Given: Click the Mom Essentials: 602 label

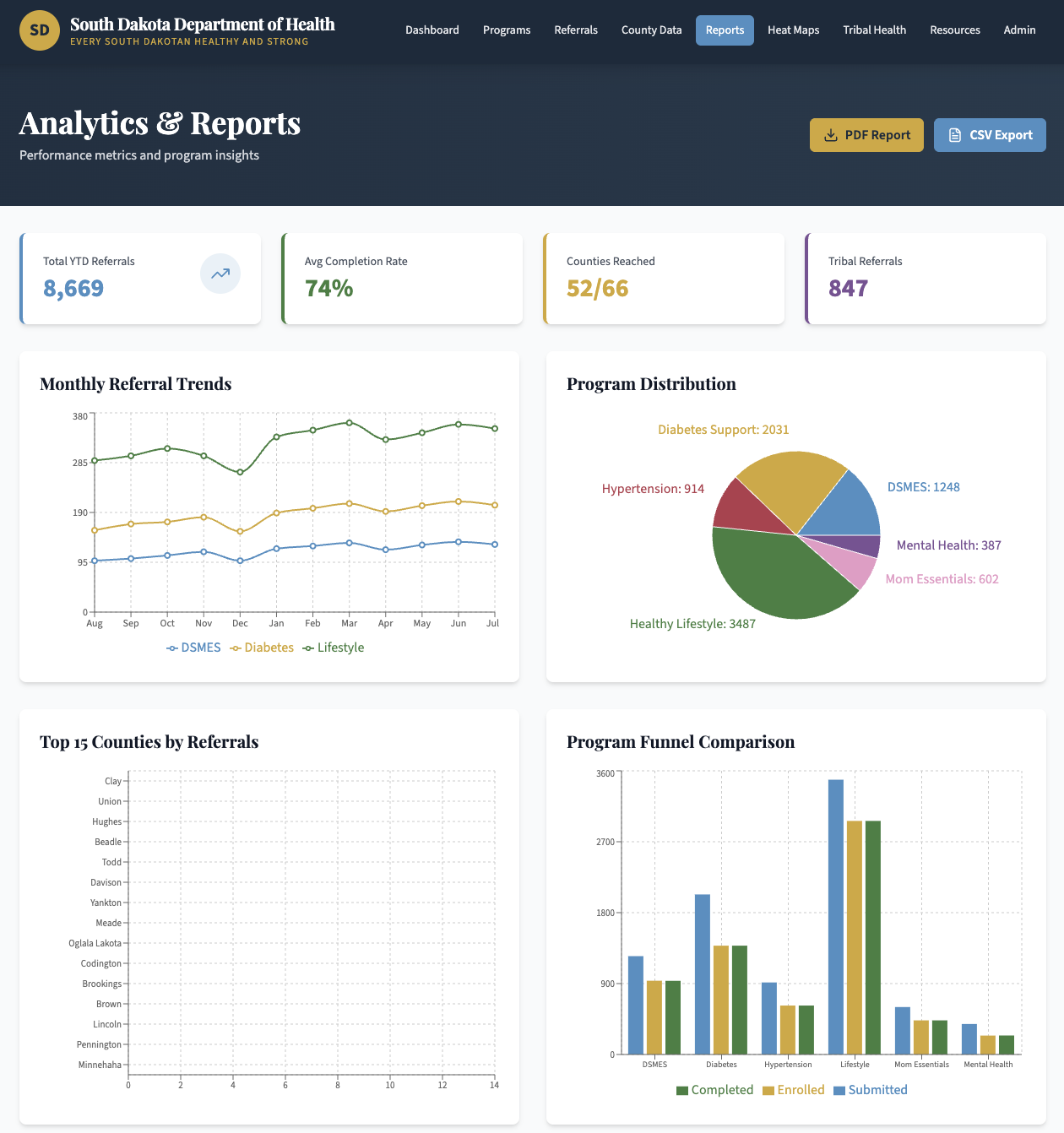Looking at the screenshot, I should pyautogui.click(x=942, y=579).
